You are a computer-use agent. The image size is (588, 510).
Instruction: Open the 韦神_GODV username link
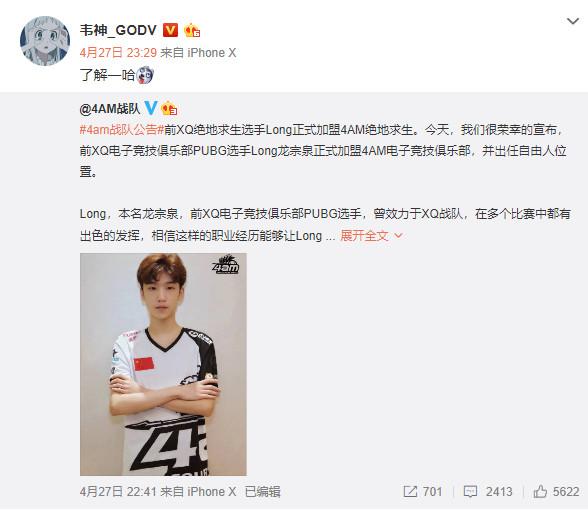[118, 30]
